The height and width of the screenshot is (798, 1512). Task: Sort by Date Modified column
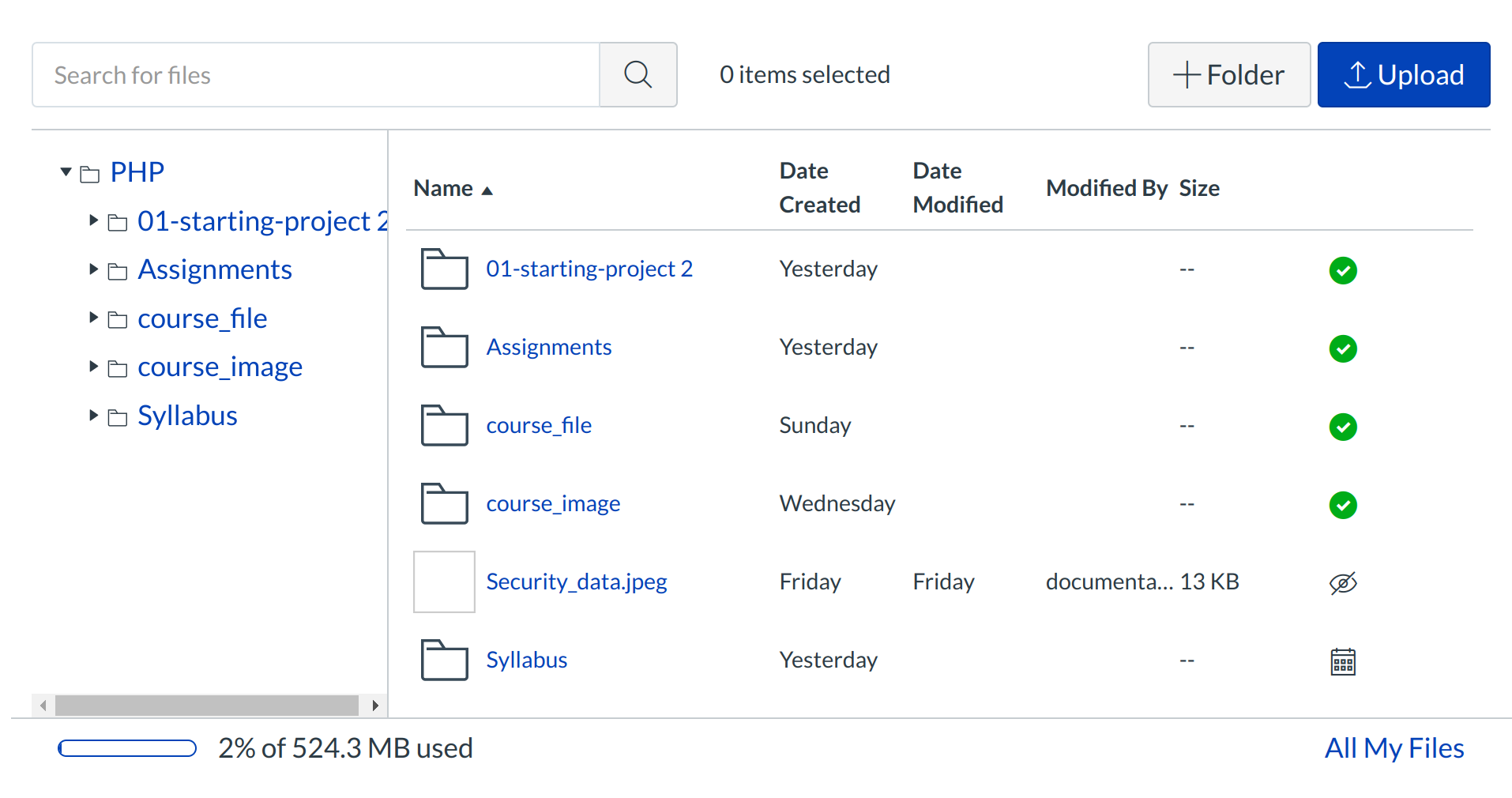957,188
